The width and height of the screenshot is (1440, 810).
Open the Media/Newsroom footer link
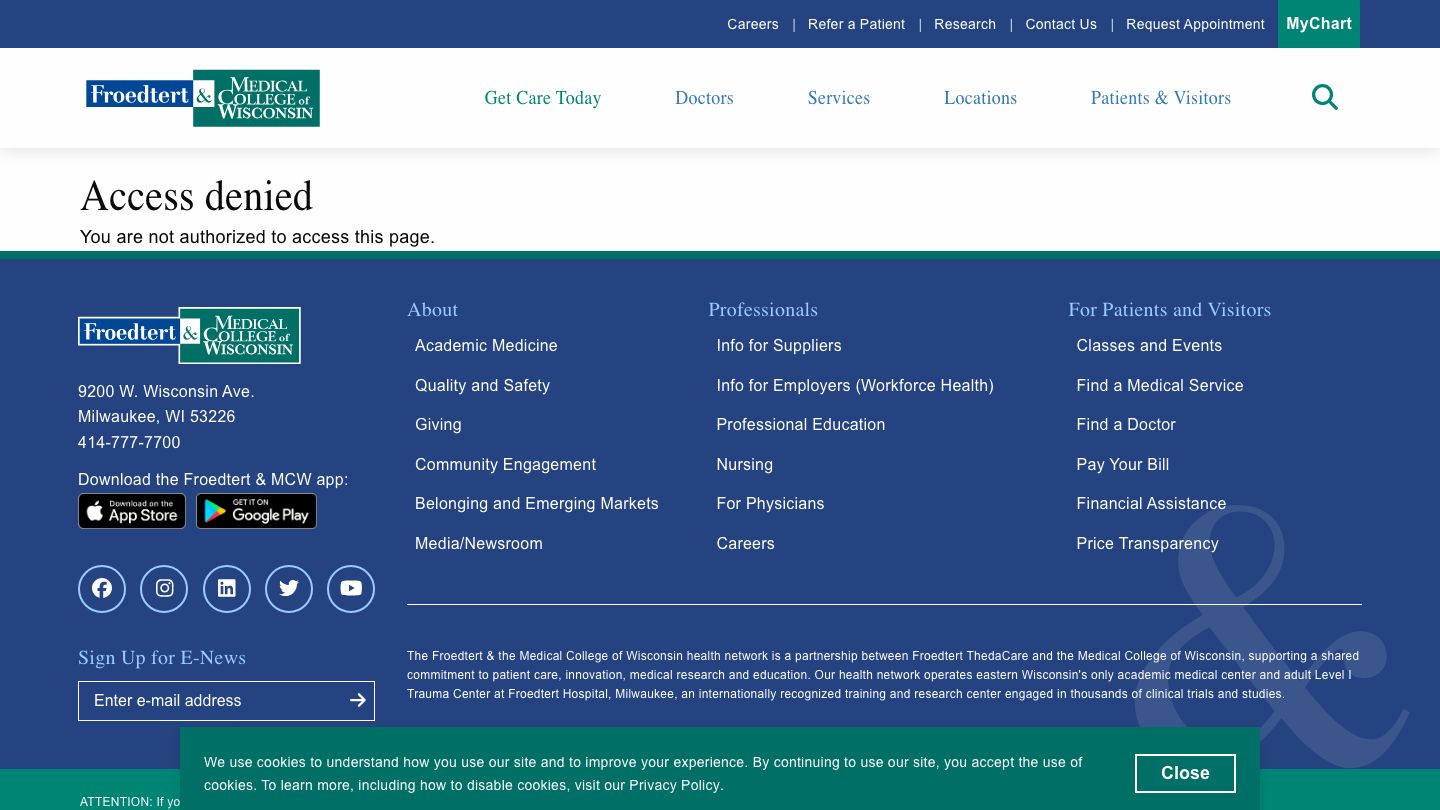(478, 543)
